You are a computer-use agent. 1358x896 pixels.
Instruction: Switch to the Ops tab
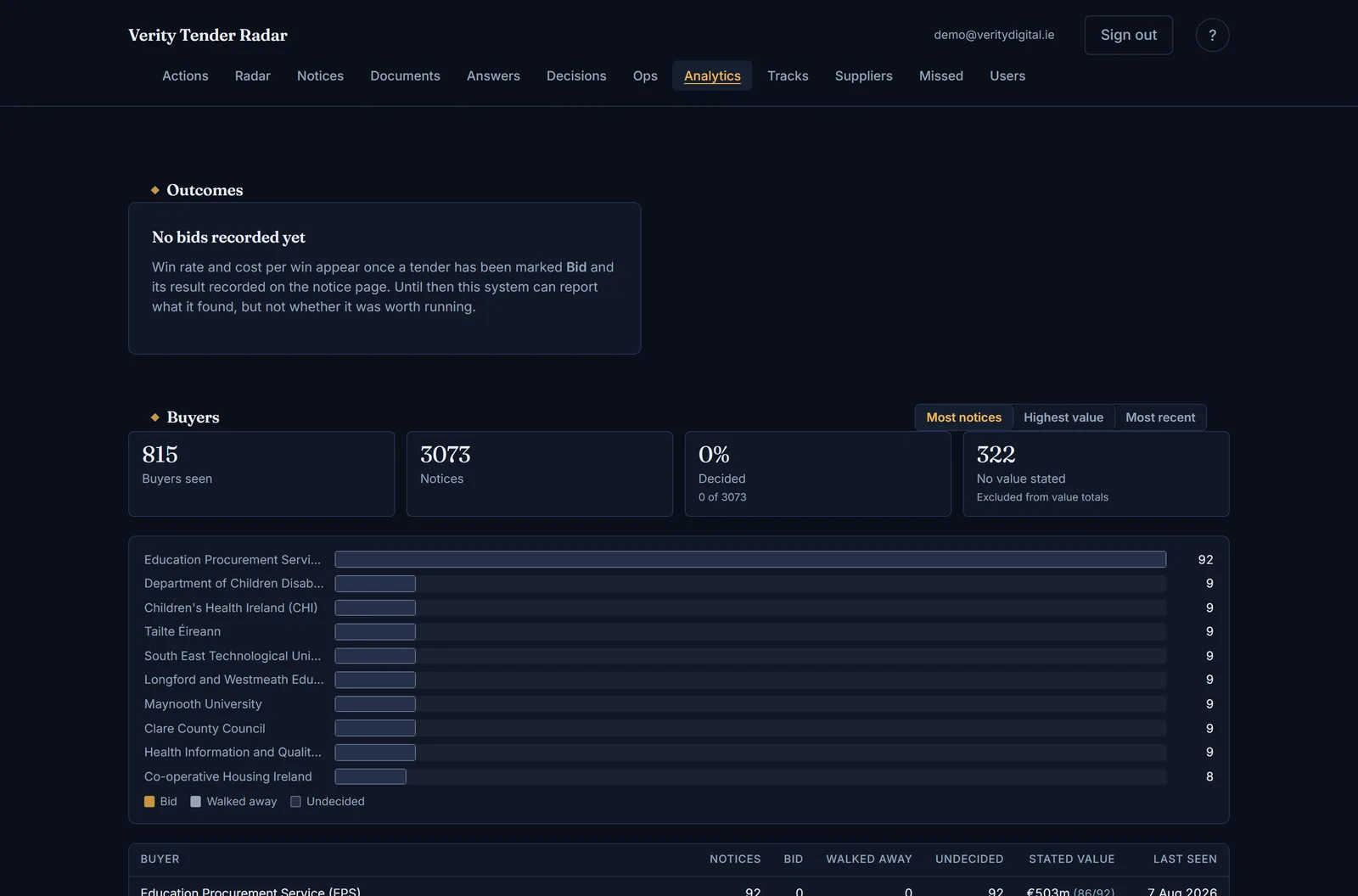(645, 76)
